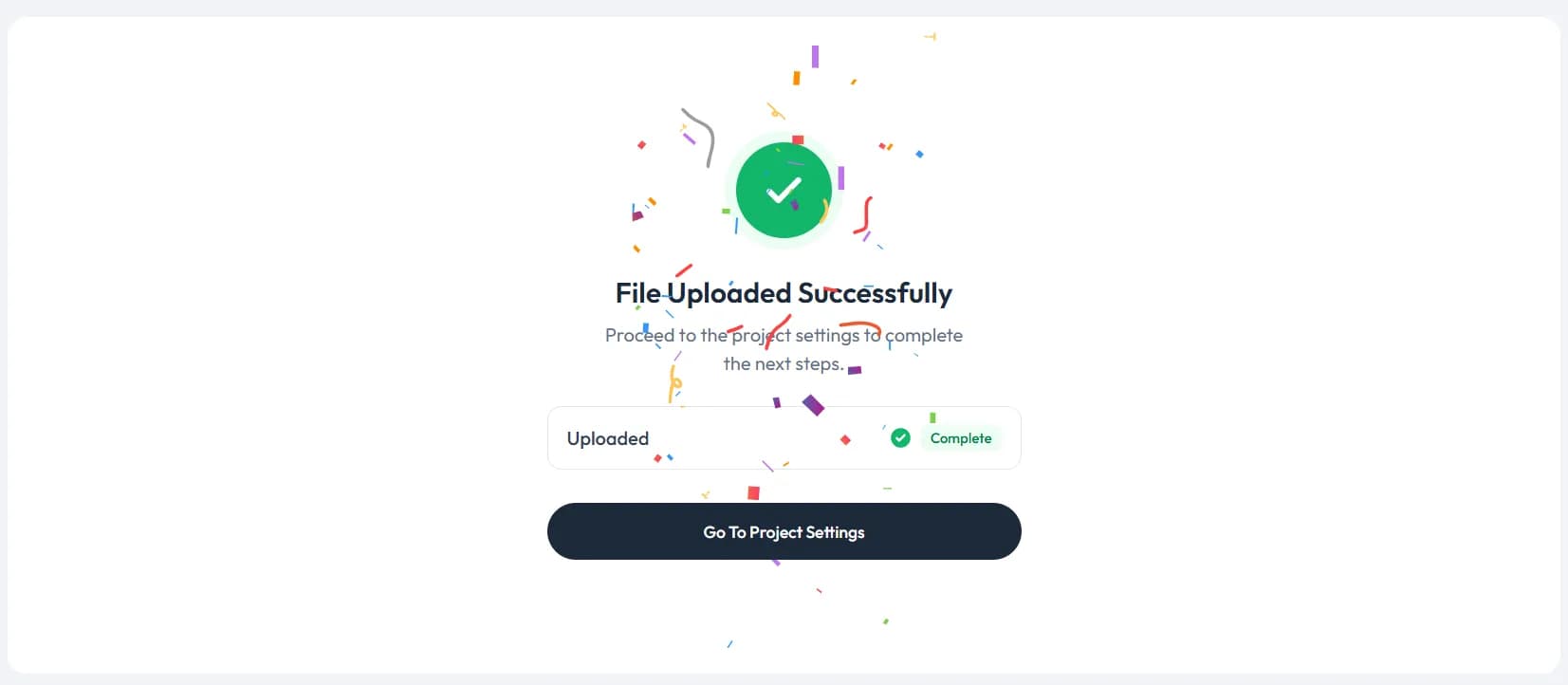The width and height of the screenshot is (1568, 685).
Task: Click the orange confetti piece below purple strip
Action: coord(797,78)
